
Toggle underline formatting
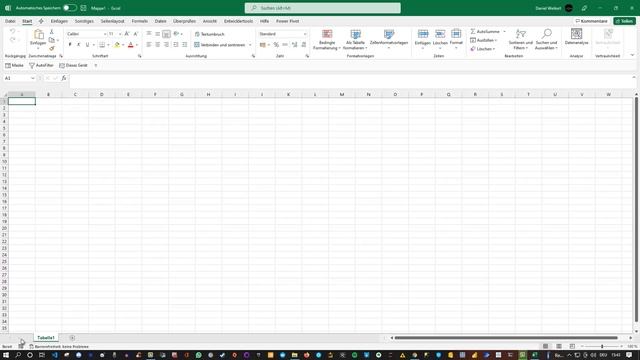(87, 44)
